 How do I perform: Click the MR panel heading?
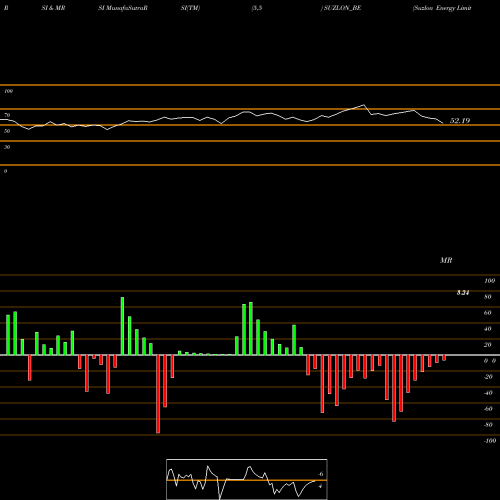446,260
